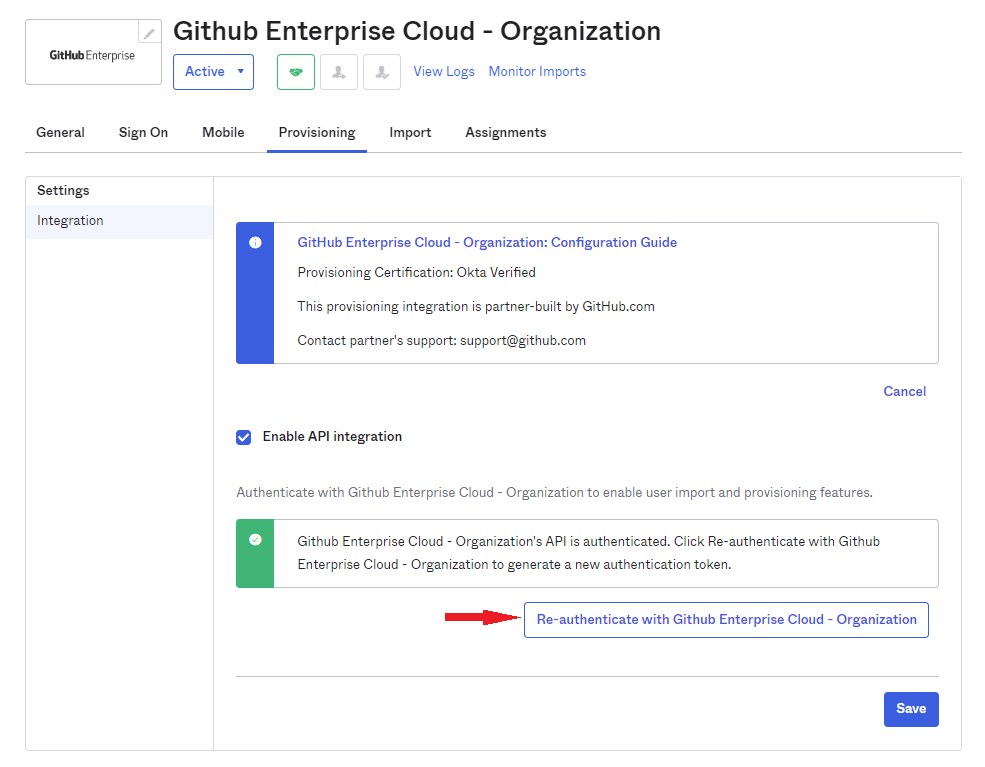Click the green checkmark authenticated icon

pos(255,540)
